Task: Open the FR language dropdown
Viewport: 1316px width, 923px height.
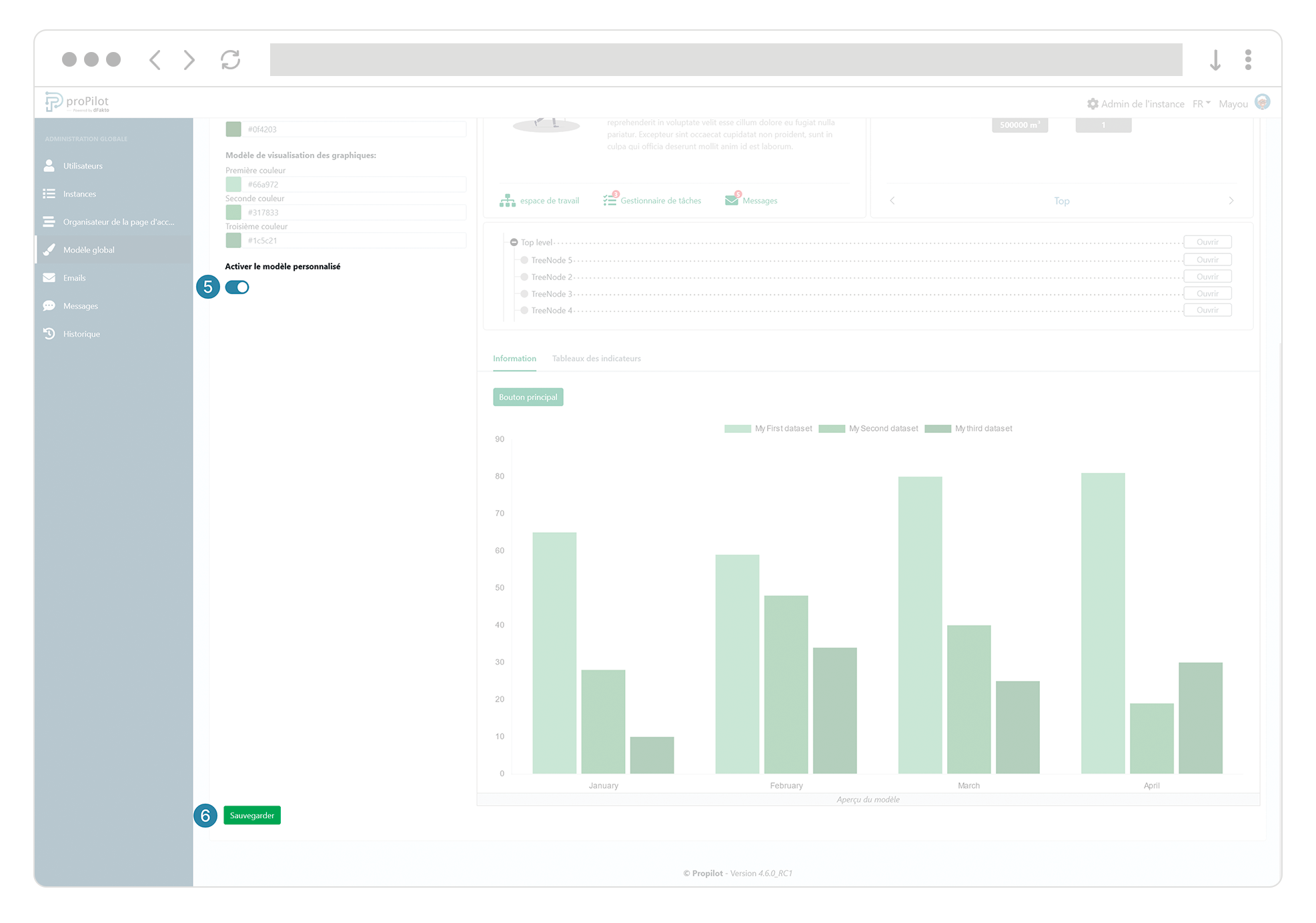Action: pyautogui.click(x=1201, y=104)
